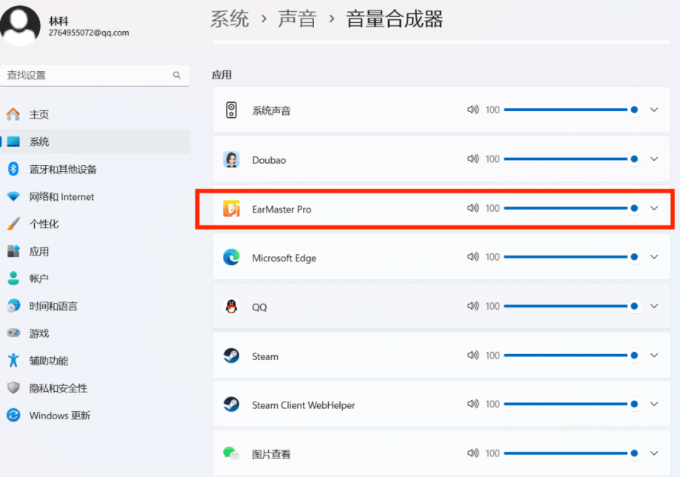Click the Steam app icon
Viewport: 680px width, 477px height.
(232, 356)
